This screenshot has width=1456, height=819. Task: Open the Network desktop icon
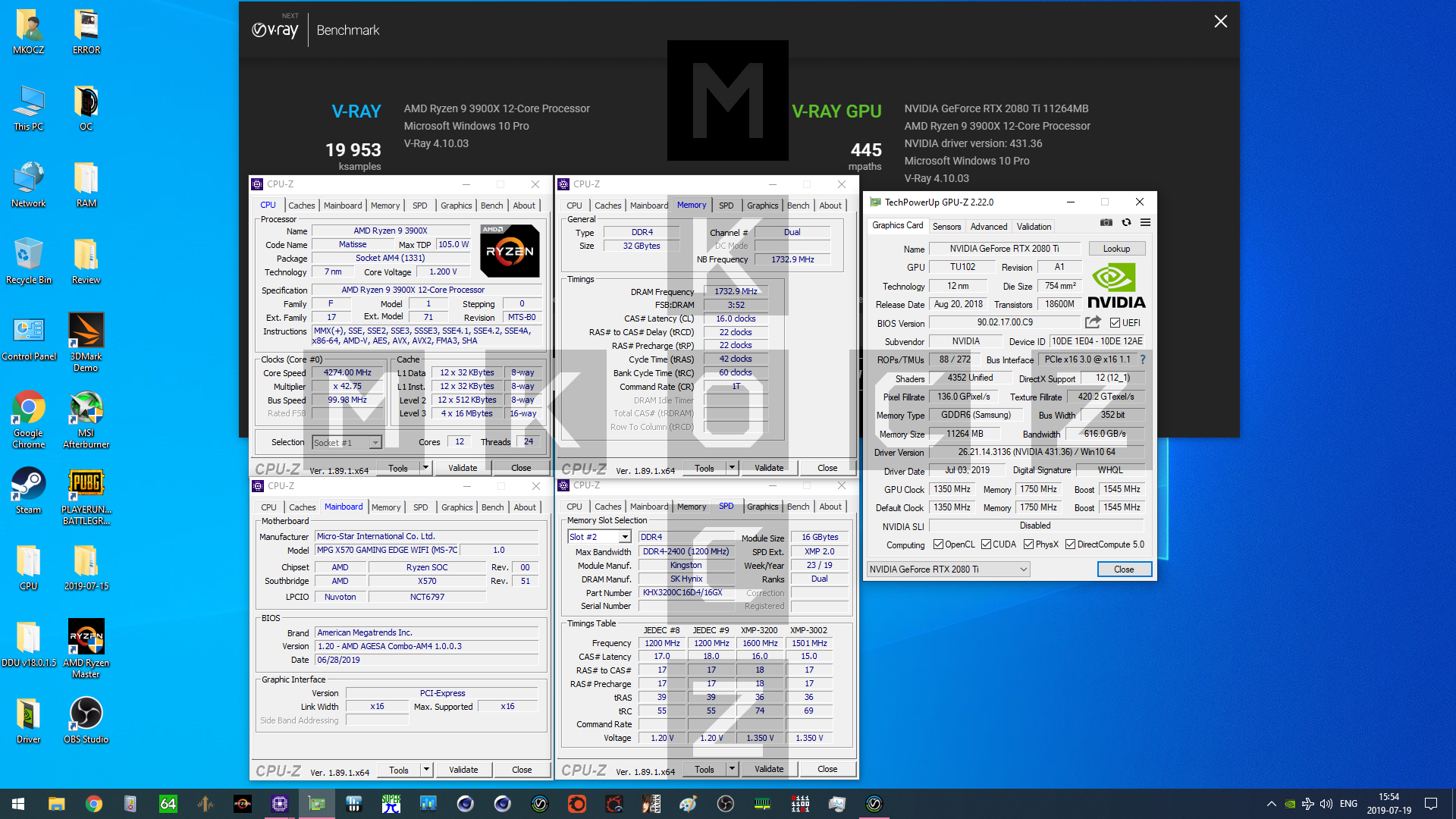(x=29, y=185)
